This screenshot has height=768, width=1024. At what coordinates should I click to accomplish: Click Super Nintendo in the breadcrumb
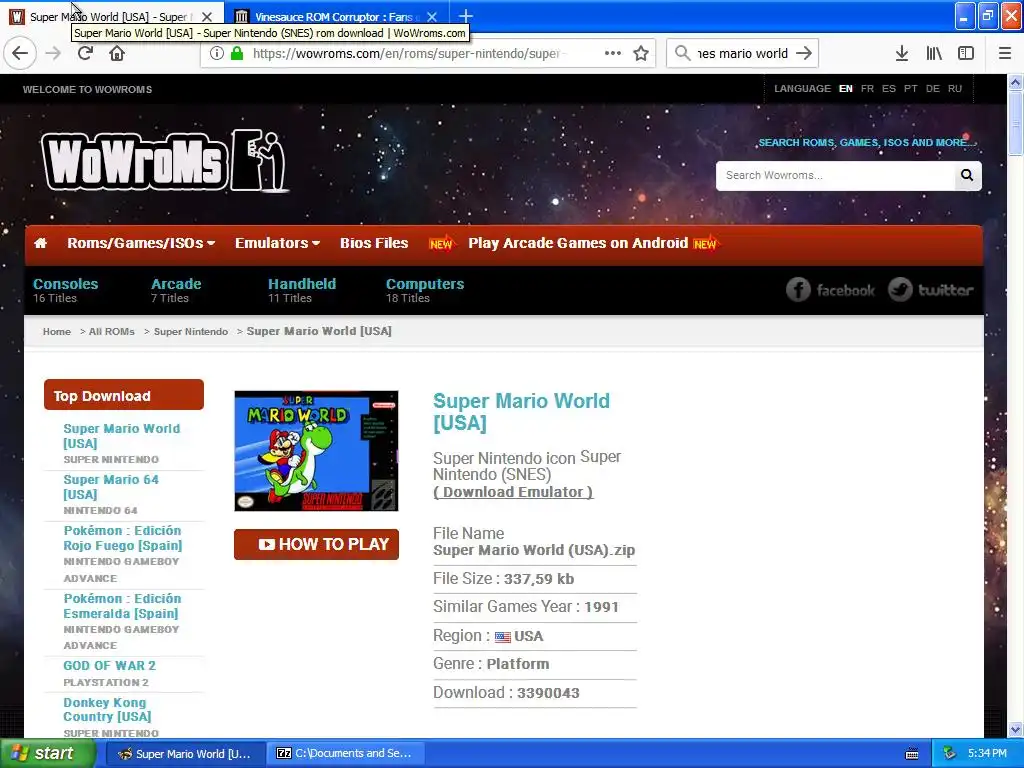click(191, 332)
